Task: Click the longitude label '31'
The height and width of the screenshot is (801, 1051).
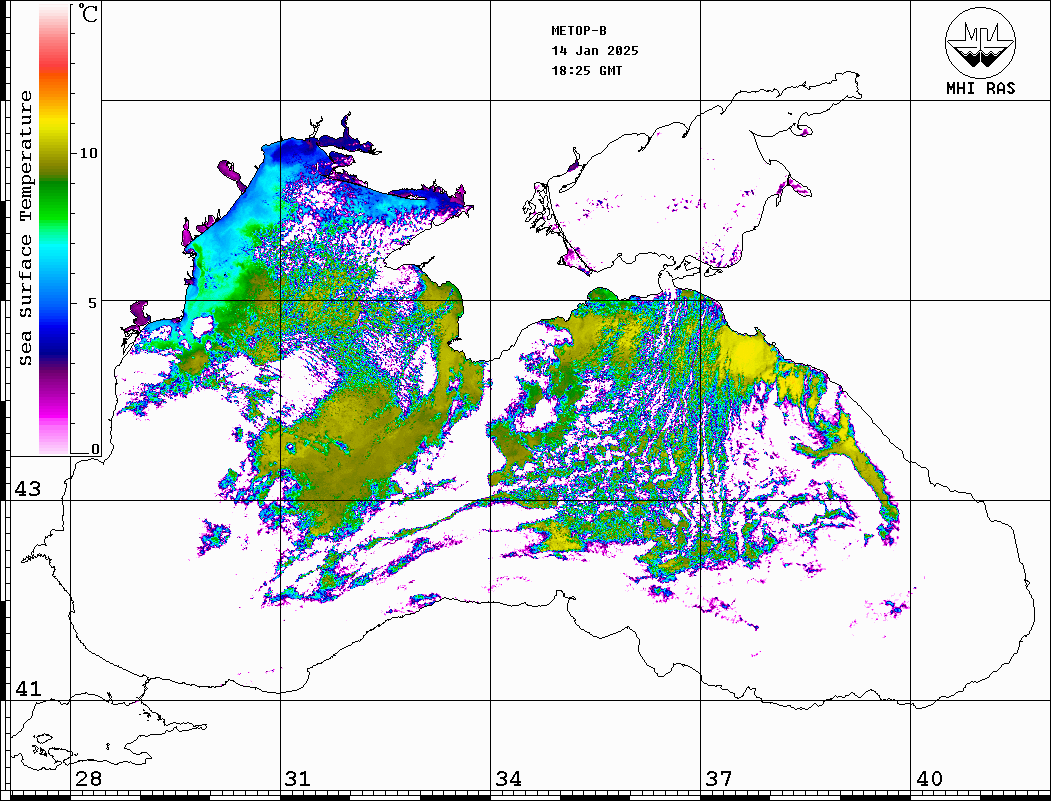Action: pyautogui.click(x=298, y=779)
